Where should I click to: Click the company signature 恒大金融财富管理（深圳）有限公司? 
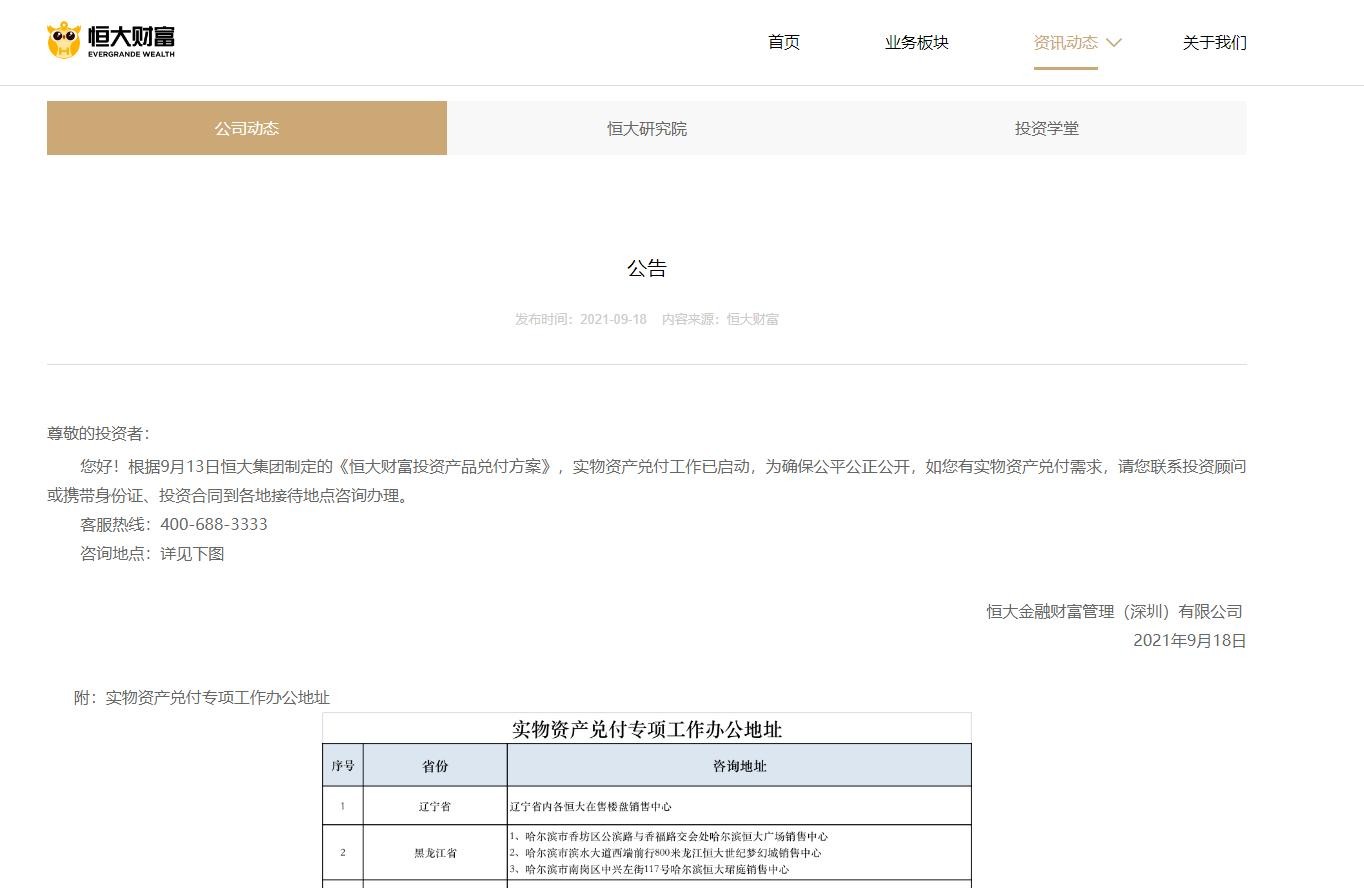tap(1116, 611)
